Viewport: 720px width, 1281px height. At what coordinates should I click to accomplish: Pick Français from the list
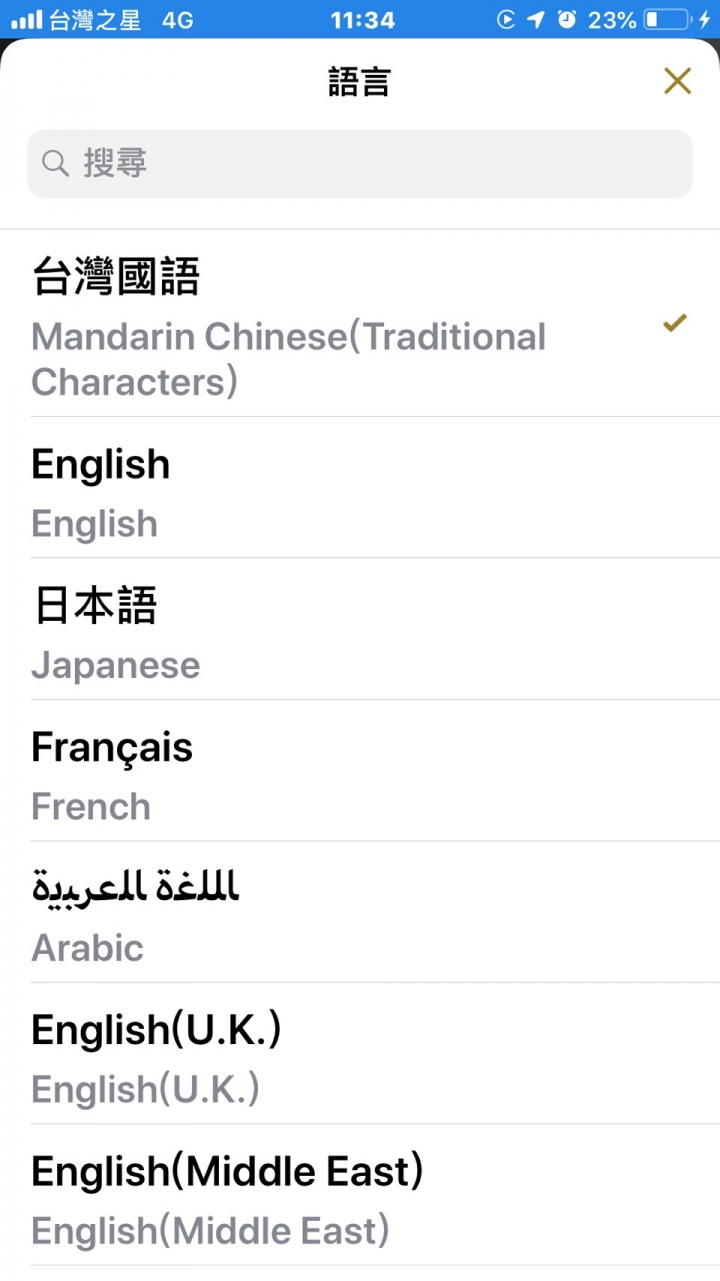click(x=360, y=770)
